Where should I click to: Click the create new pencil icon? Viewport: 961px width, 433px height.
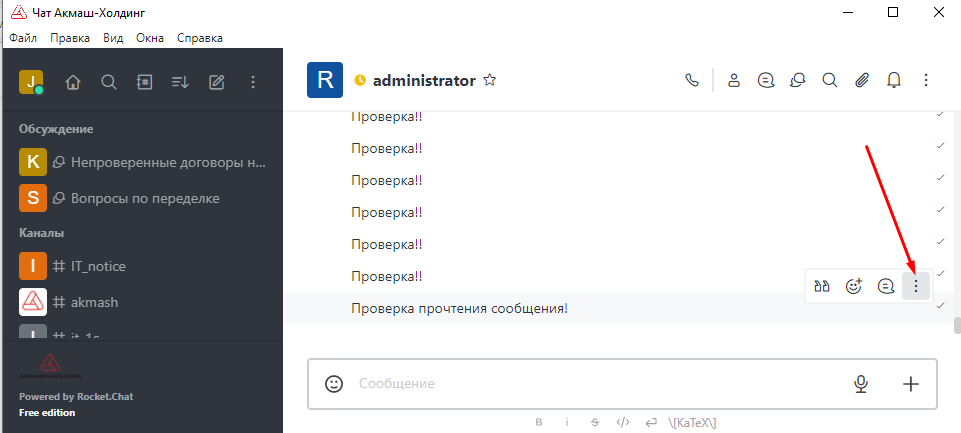coord(216,82)
